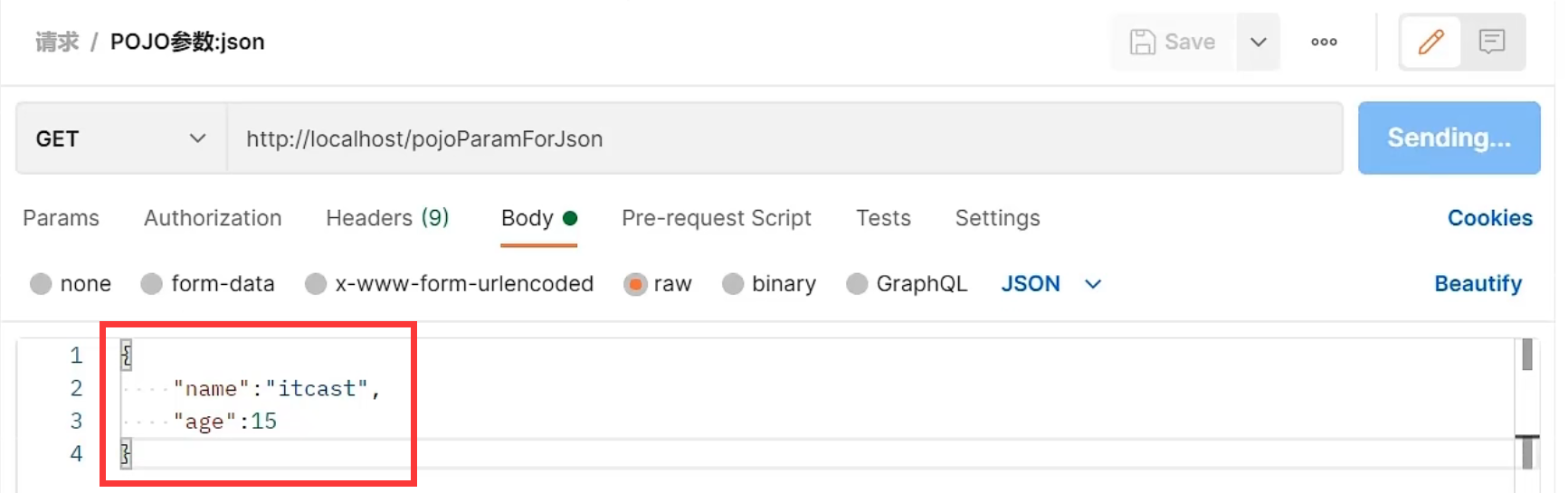Select the binary body radio button
Viewport: 1568px width, 493px height.
(x=733, y=284)
